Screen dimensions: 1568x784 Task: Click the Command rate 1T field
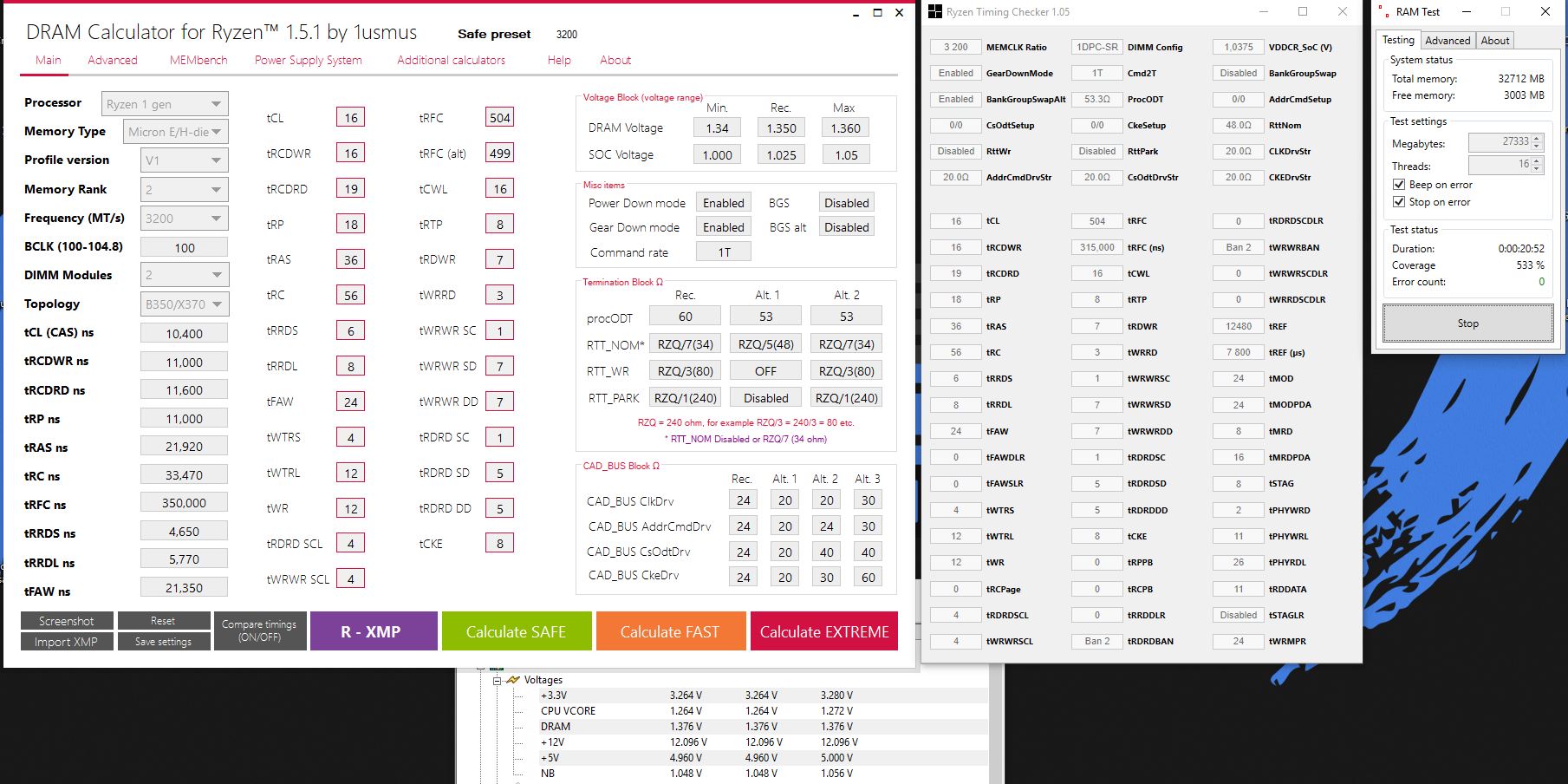coord(724,252)
